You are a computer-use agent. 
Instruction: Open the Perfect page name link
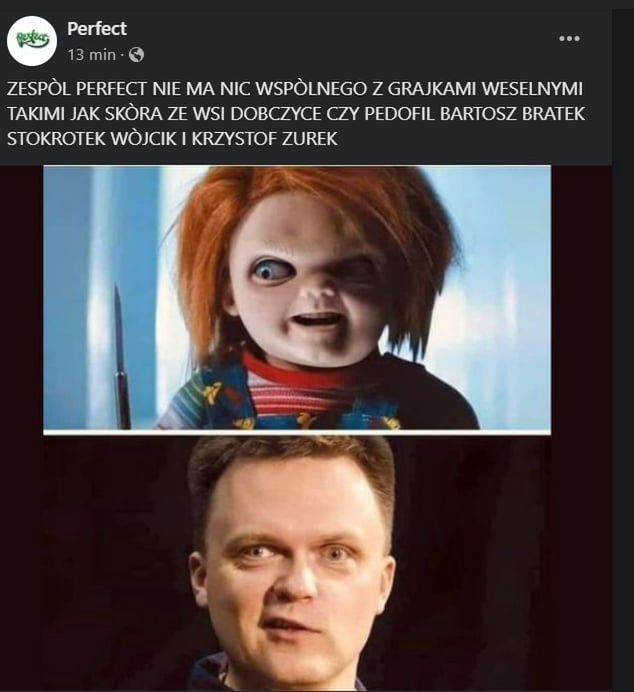[97, 29]
